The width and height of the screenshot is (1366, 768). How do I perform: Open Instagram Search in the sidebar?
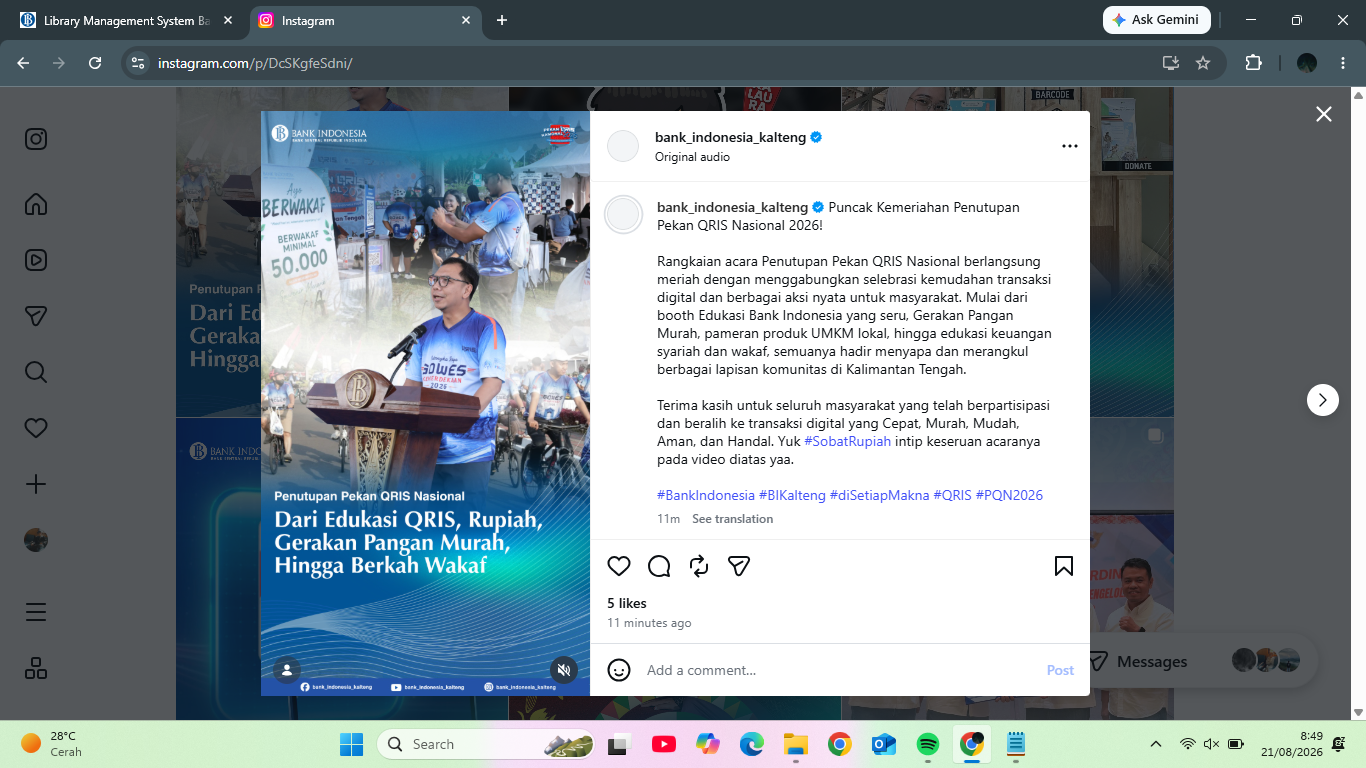[36, 372]
